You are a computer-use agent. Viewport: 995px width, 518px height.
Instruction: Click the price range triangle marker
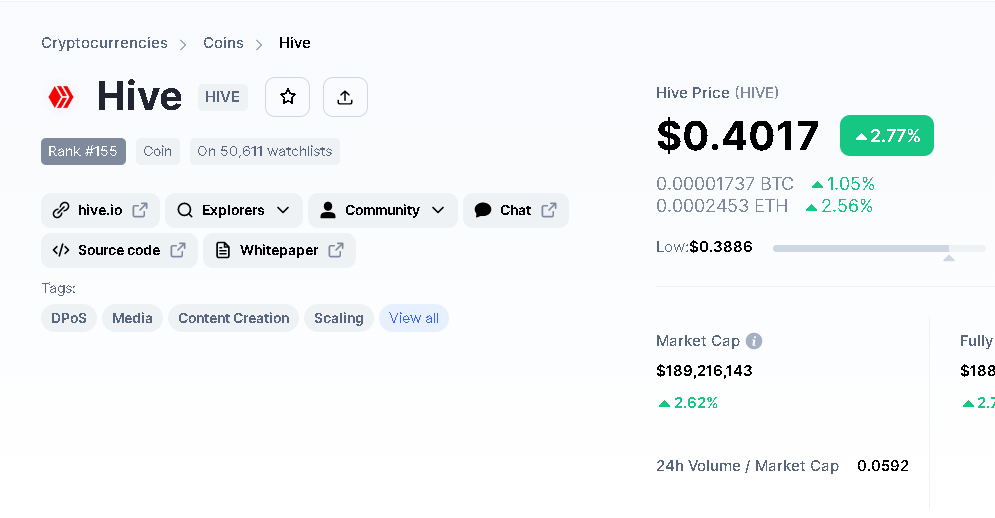click(949, 258)
